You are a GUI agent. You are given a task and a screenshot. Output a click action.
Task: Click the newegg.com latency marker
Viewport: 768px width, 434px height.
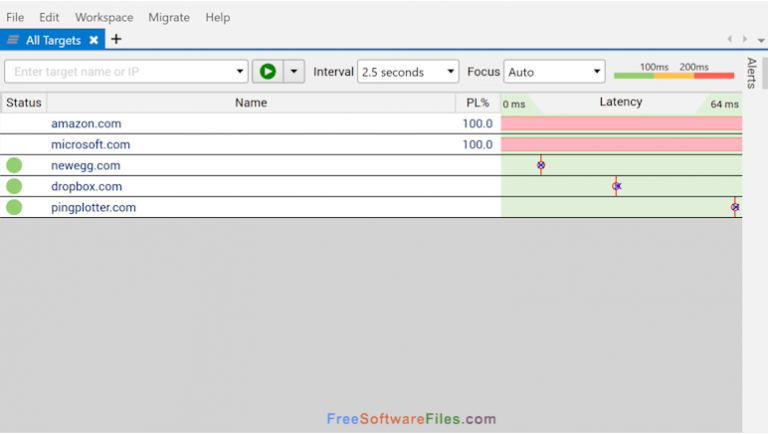tap(541, 166)
